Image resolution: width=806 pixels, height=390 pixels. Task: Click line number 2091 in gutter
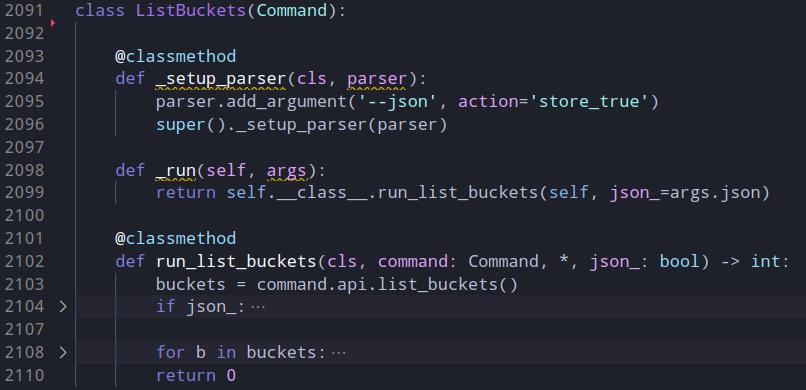pos(24,11)
